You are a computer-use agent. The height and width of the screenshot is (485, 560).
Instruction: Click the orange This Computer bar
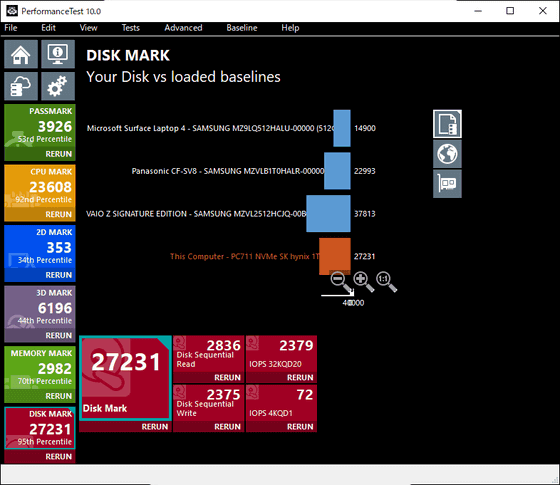point(335,256)
